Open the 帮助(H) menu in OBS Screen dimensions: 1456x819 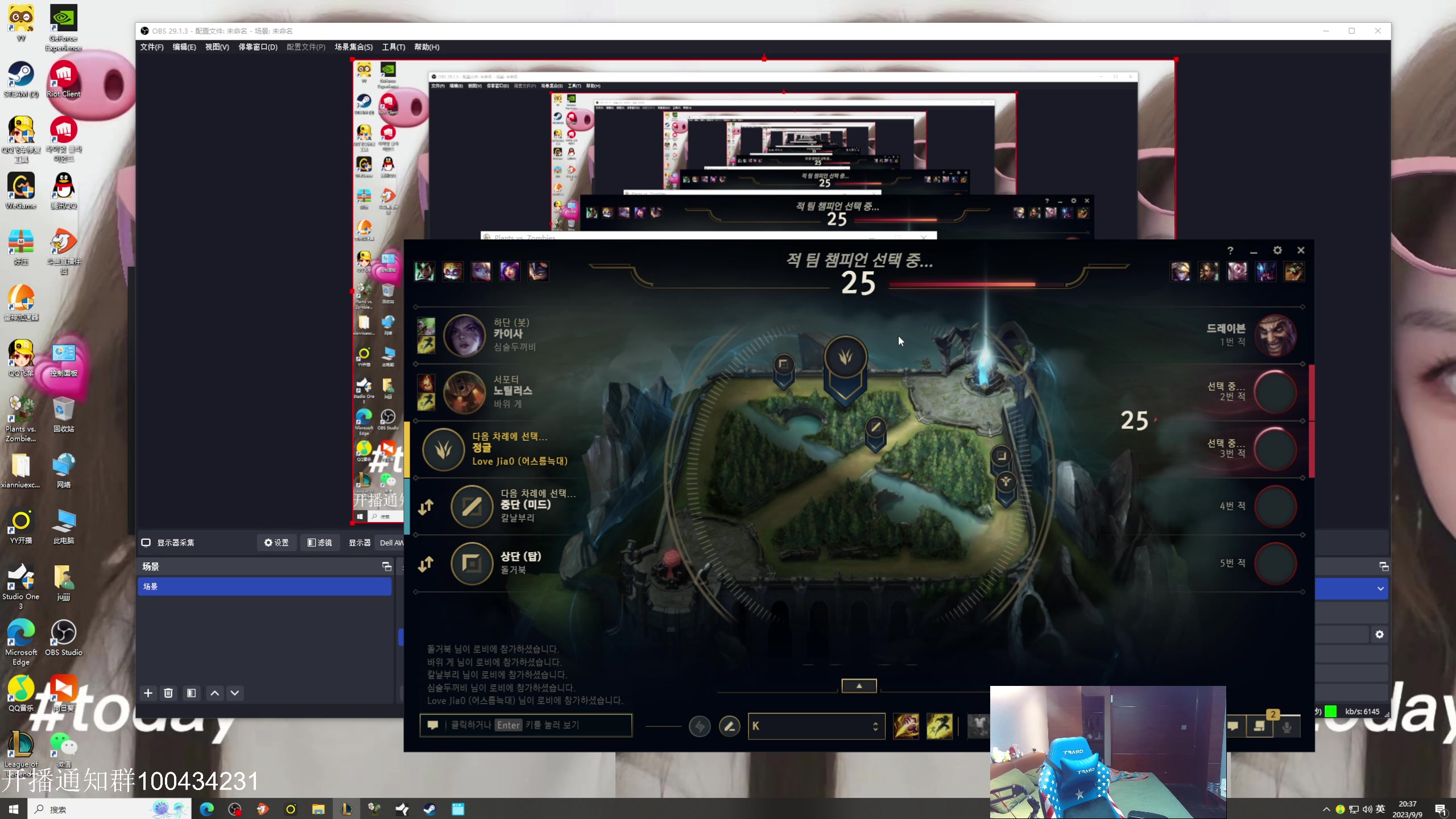(x=427, y=47)
